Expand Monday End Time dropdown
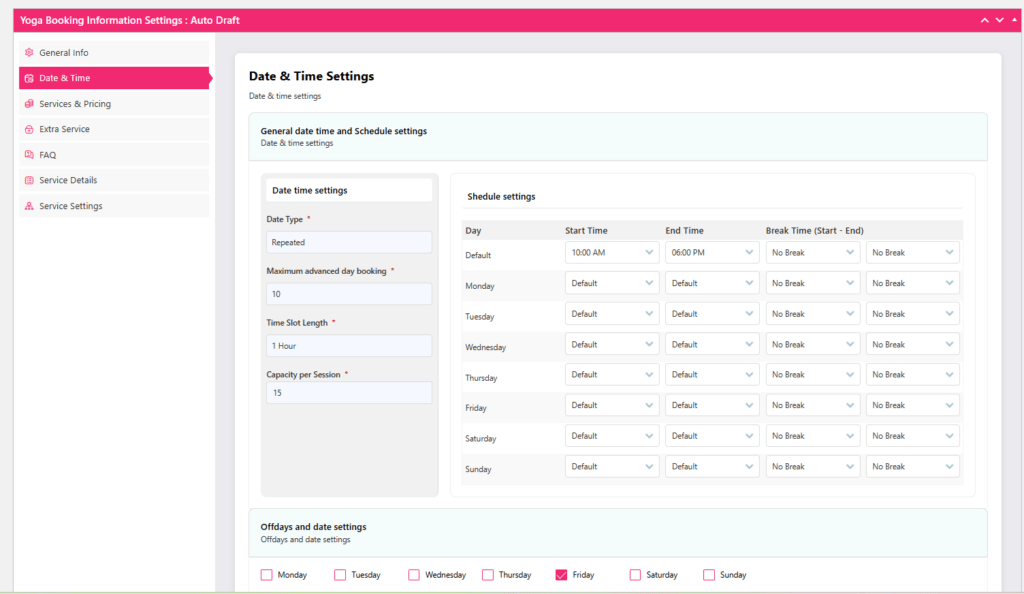Image resolution: width=1024 pixels, height=594 pixels. [x=712, y=283]
